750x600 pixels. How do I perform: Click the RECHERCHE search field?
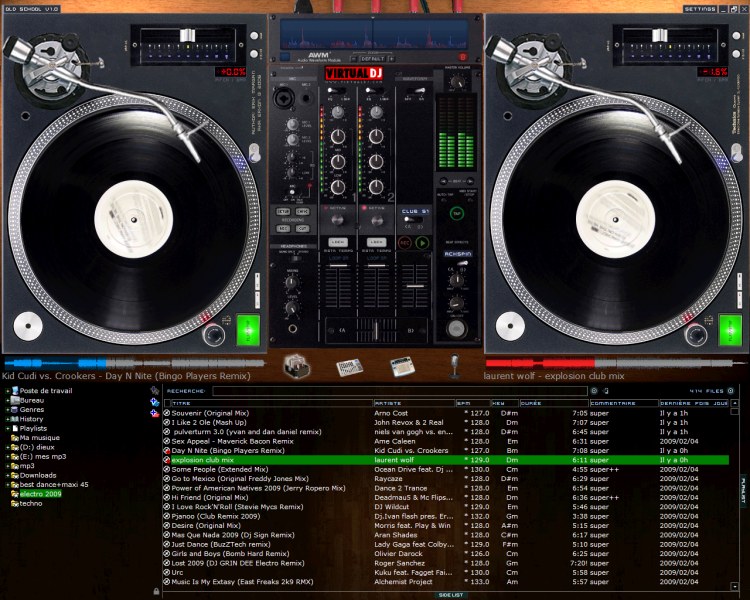pyautogui.click(x=399, y=391)
